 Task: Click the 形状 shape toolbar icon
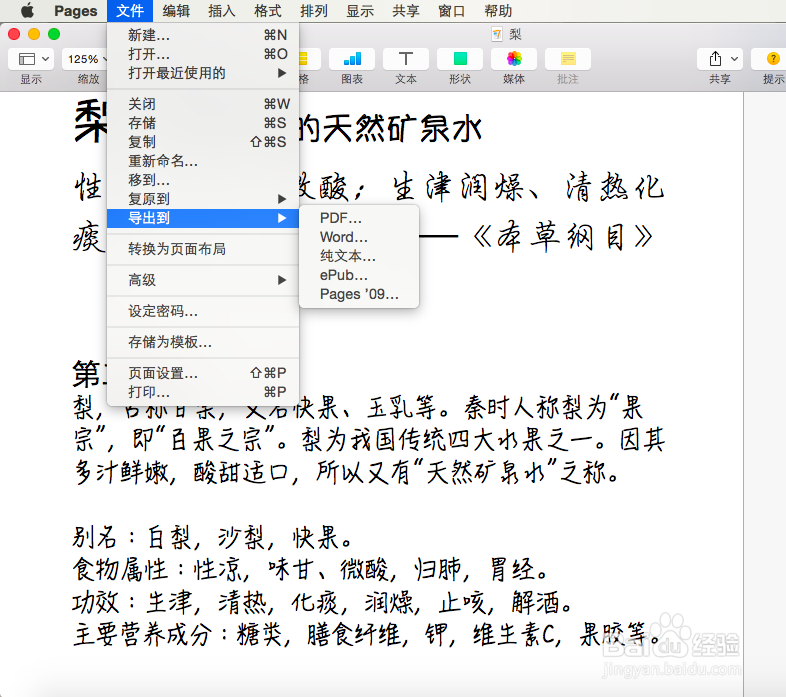click(x=460, y=59)
